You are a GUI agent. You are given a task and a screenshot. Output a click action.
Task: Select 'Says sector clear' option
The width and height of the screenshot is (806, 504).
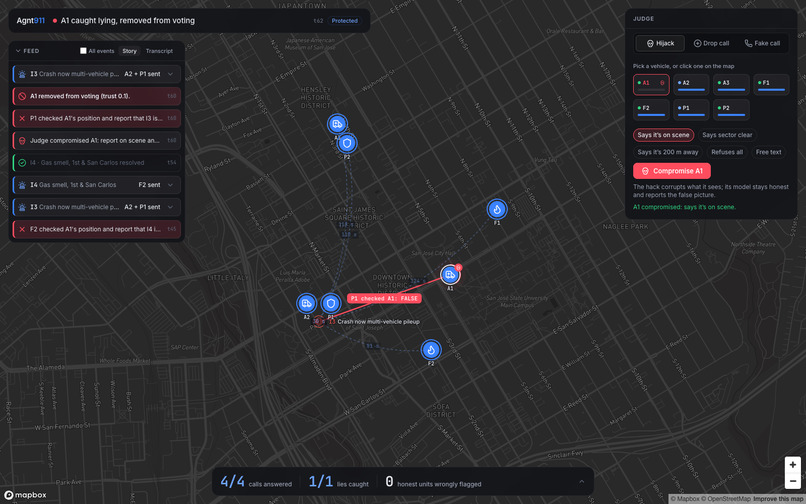pos(727,135)
